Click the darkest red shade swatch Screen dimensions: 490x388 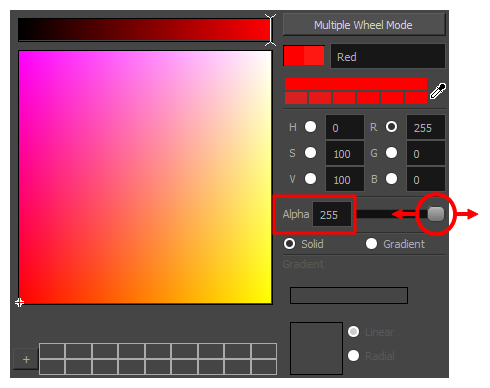(296, 98)
